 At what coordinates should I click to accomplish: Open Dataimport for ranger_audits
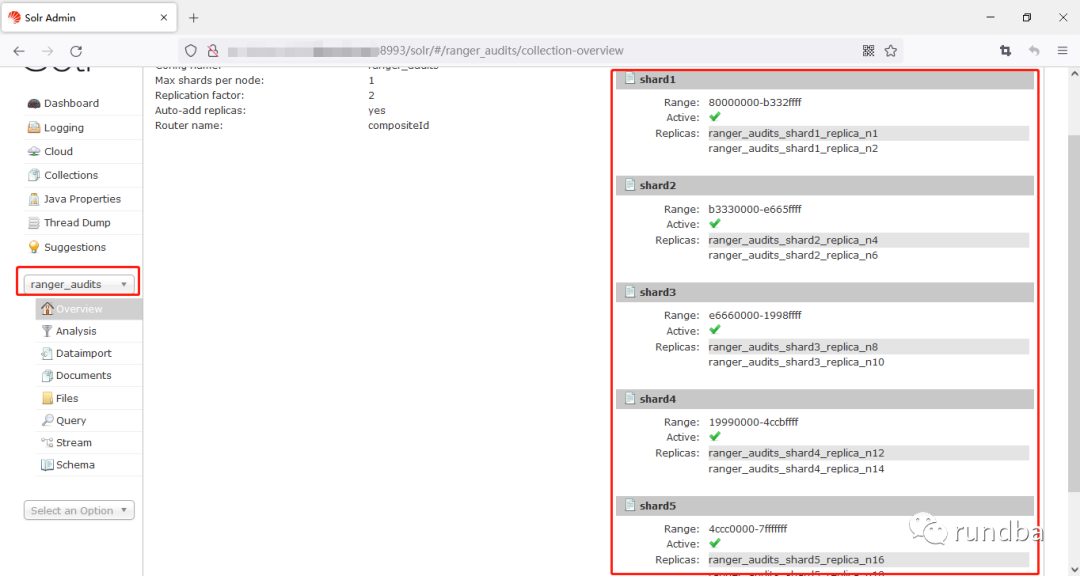(x=83, y=353)
